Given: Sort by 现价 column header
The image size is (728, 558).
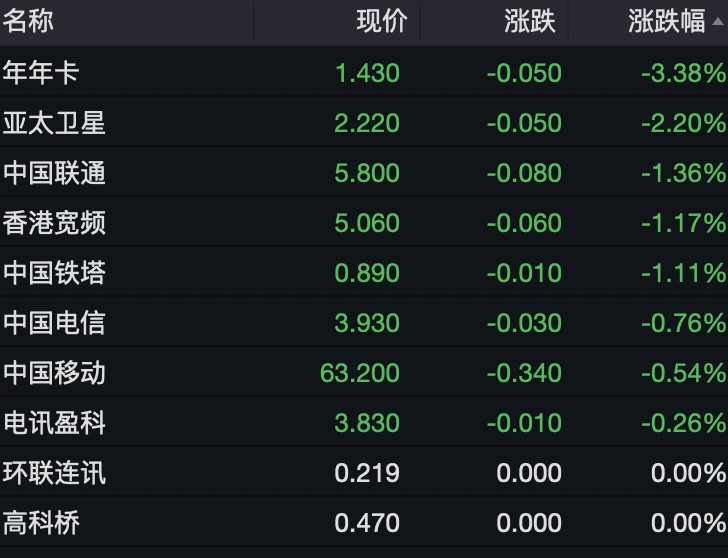Looking at the screenshot, I should pyautogui.click(x=382, y=22).
